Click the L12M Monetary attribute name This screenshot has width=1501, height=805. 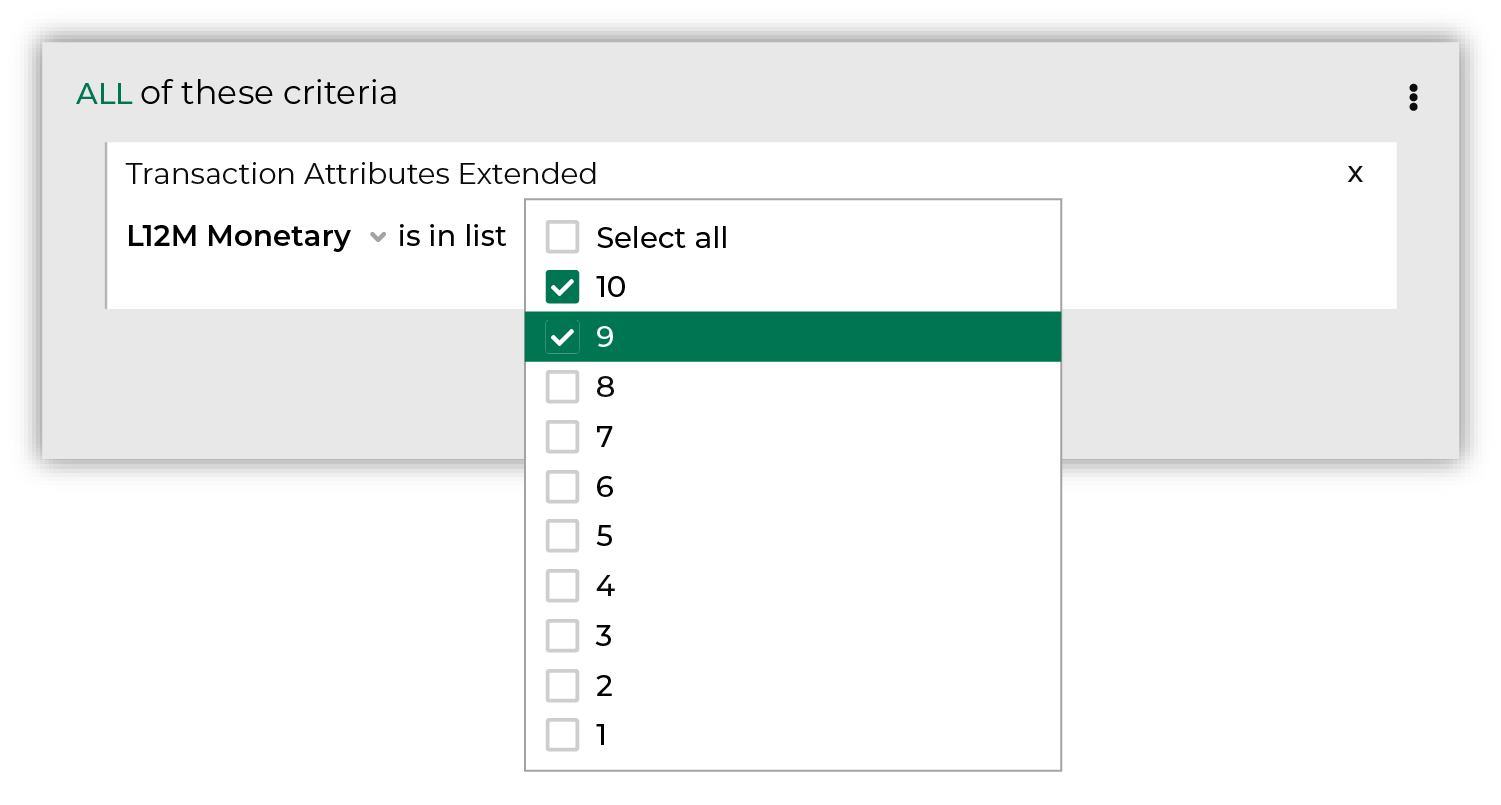coord(238,236)
